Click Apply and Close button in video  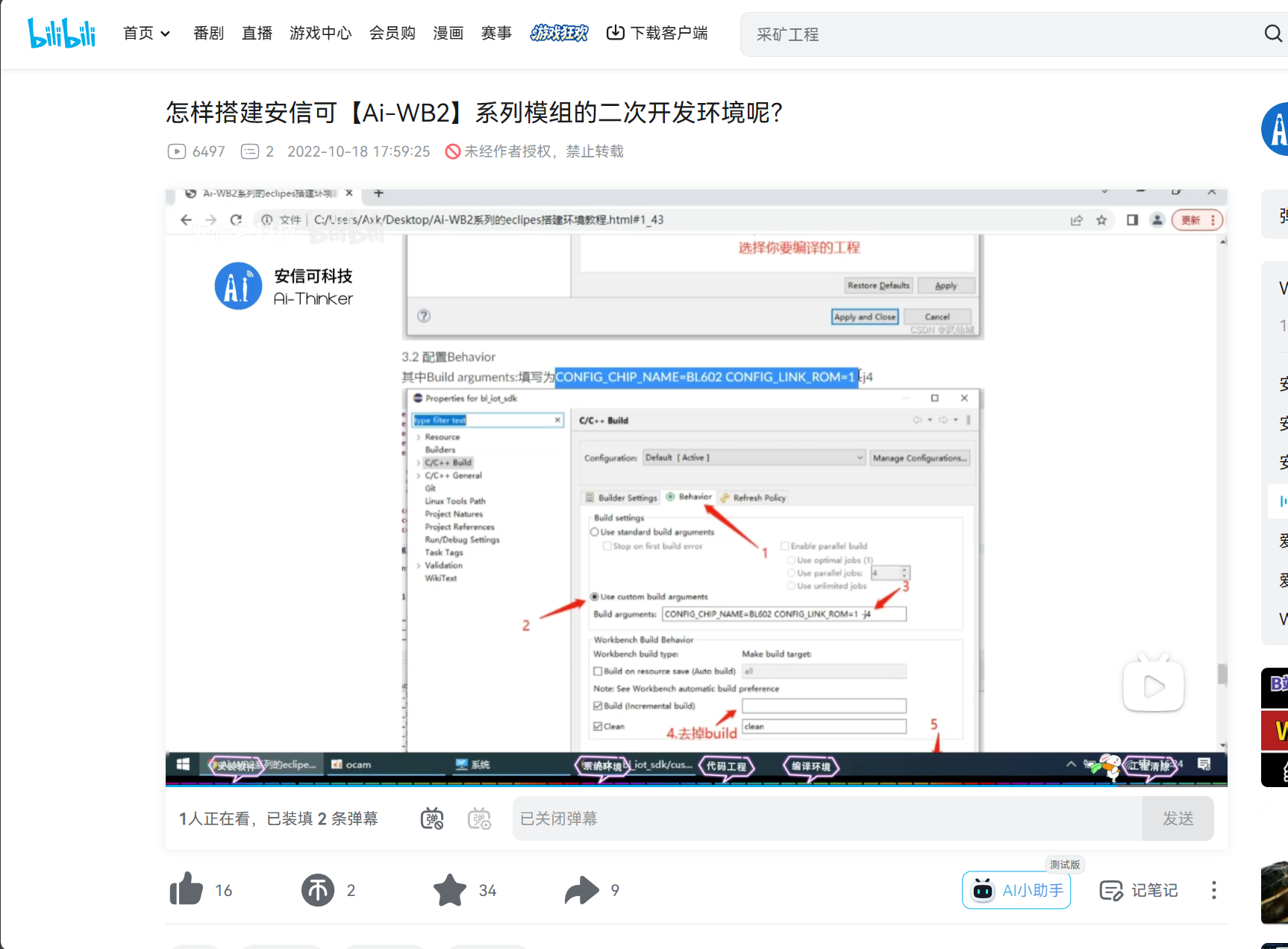pos(864,316)
